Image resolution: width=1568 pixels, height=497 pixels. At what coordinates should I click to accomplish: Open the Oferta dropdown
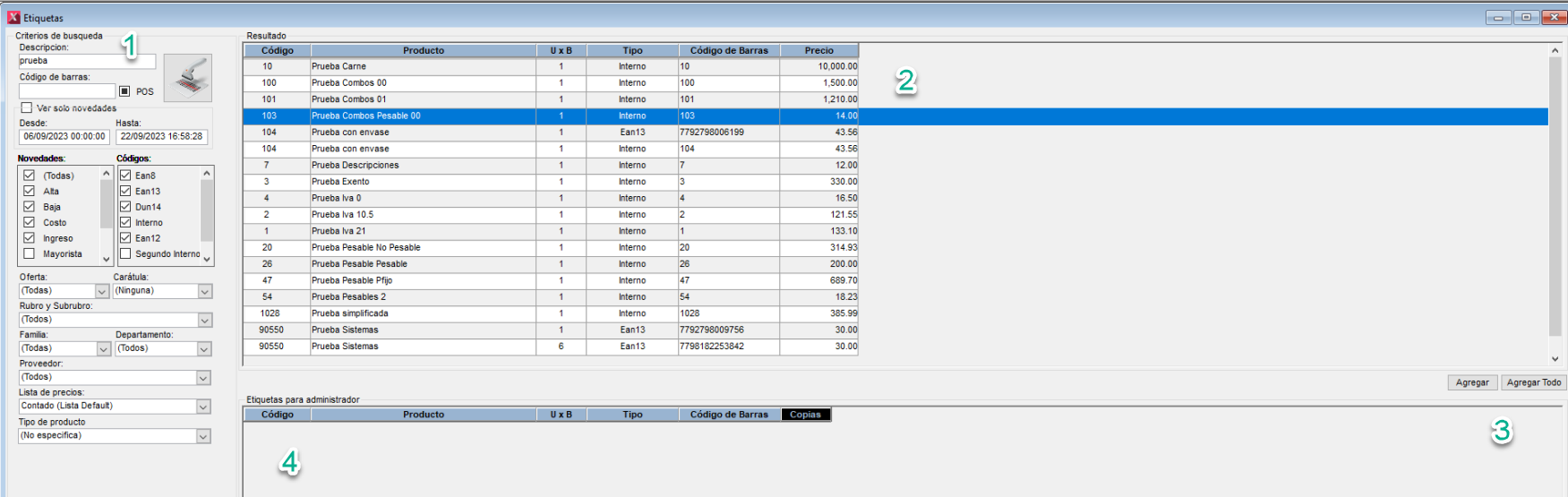tap(102, 291)
